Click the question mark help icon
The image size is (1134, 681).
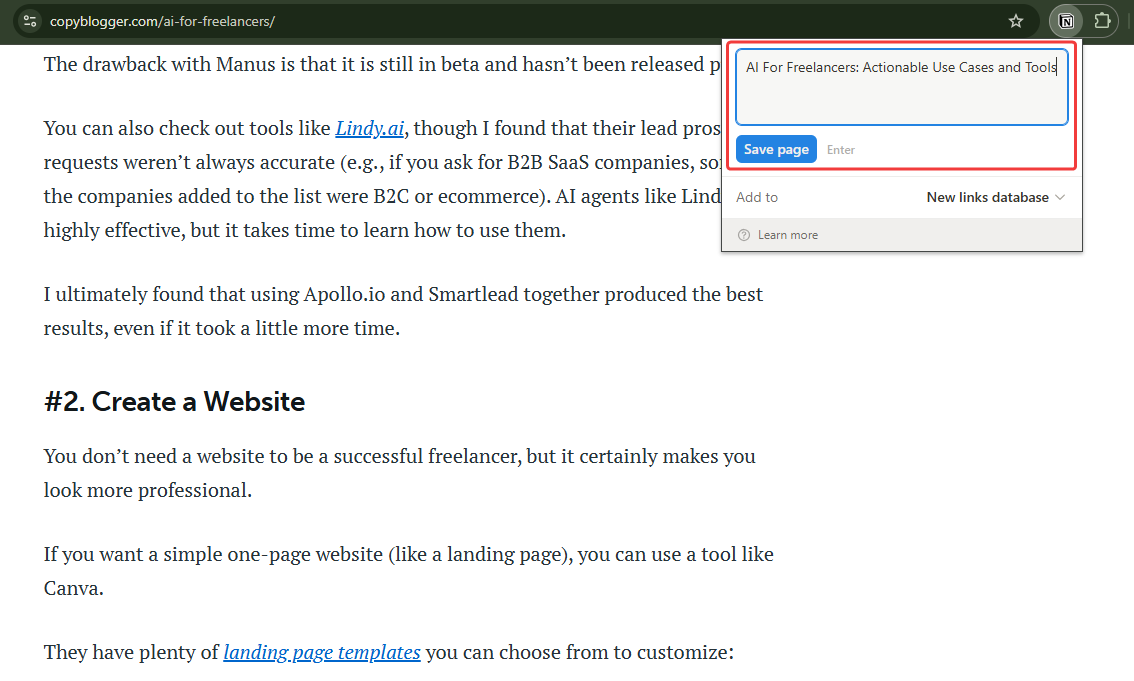coord(743,235)
